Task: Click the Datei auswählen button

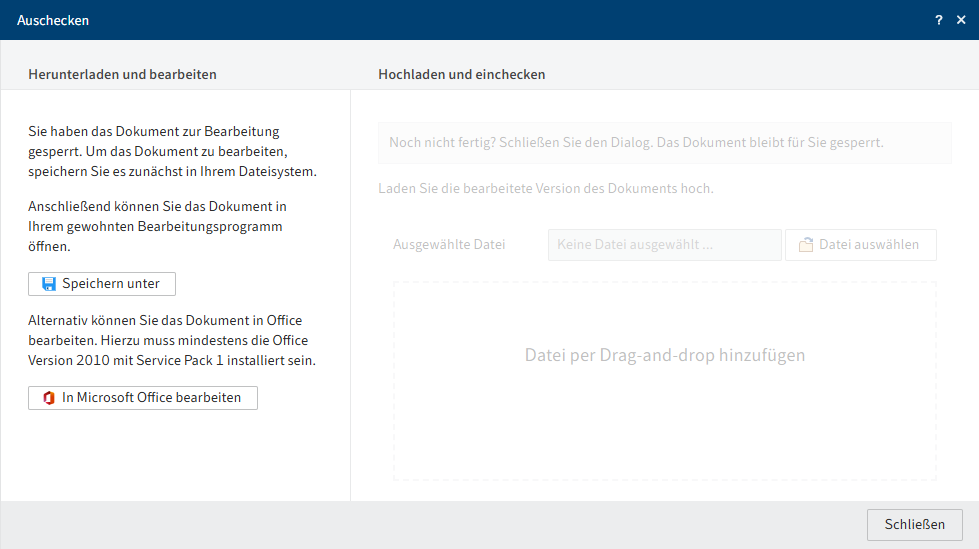Action: 860,245
